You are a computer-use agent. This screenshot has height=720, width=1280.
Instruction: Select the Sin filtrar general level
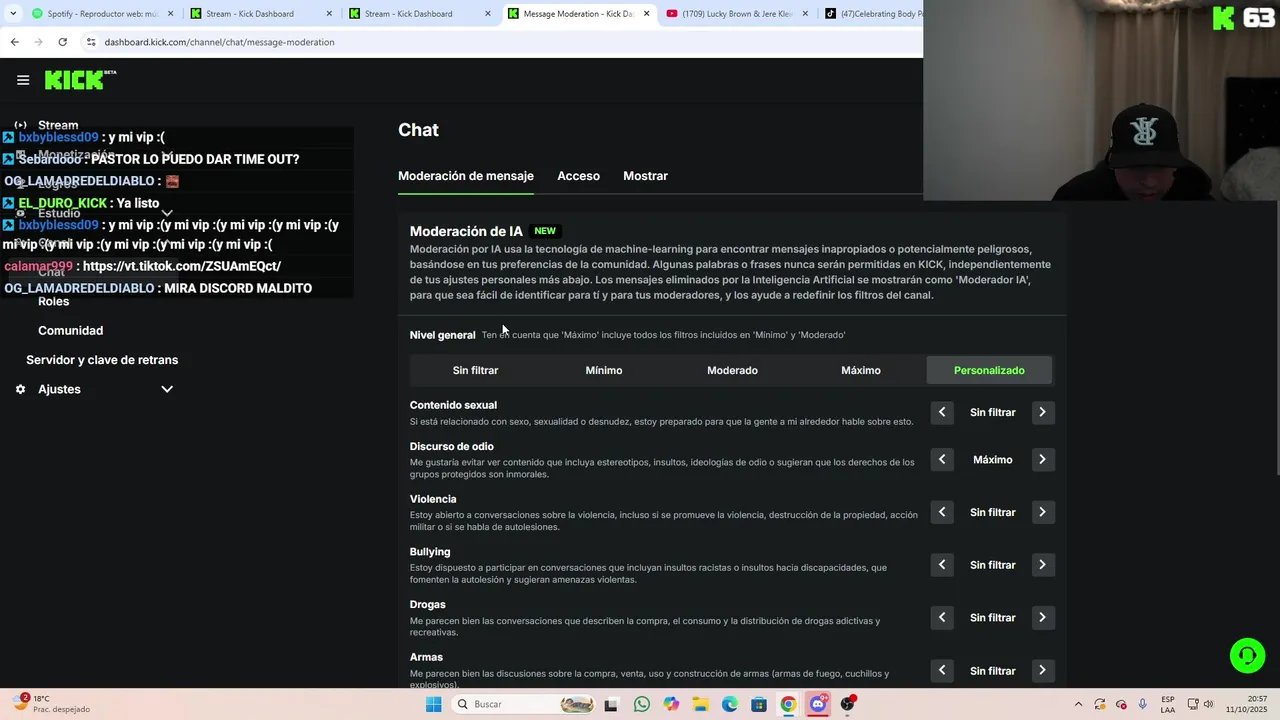tap(475, 370)
